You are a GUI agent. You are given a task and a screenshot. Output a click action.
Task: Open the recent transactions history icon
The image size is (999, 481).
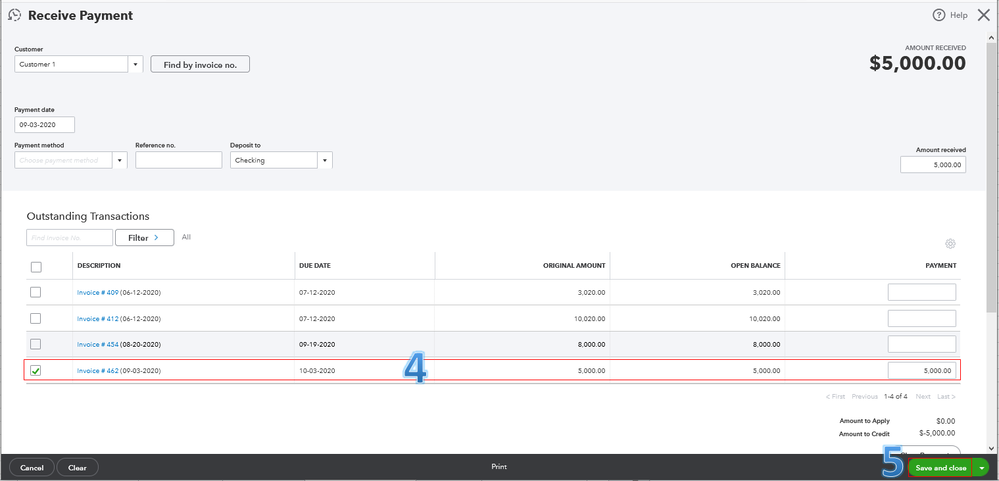tap(15, 15)
